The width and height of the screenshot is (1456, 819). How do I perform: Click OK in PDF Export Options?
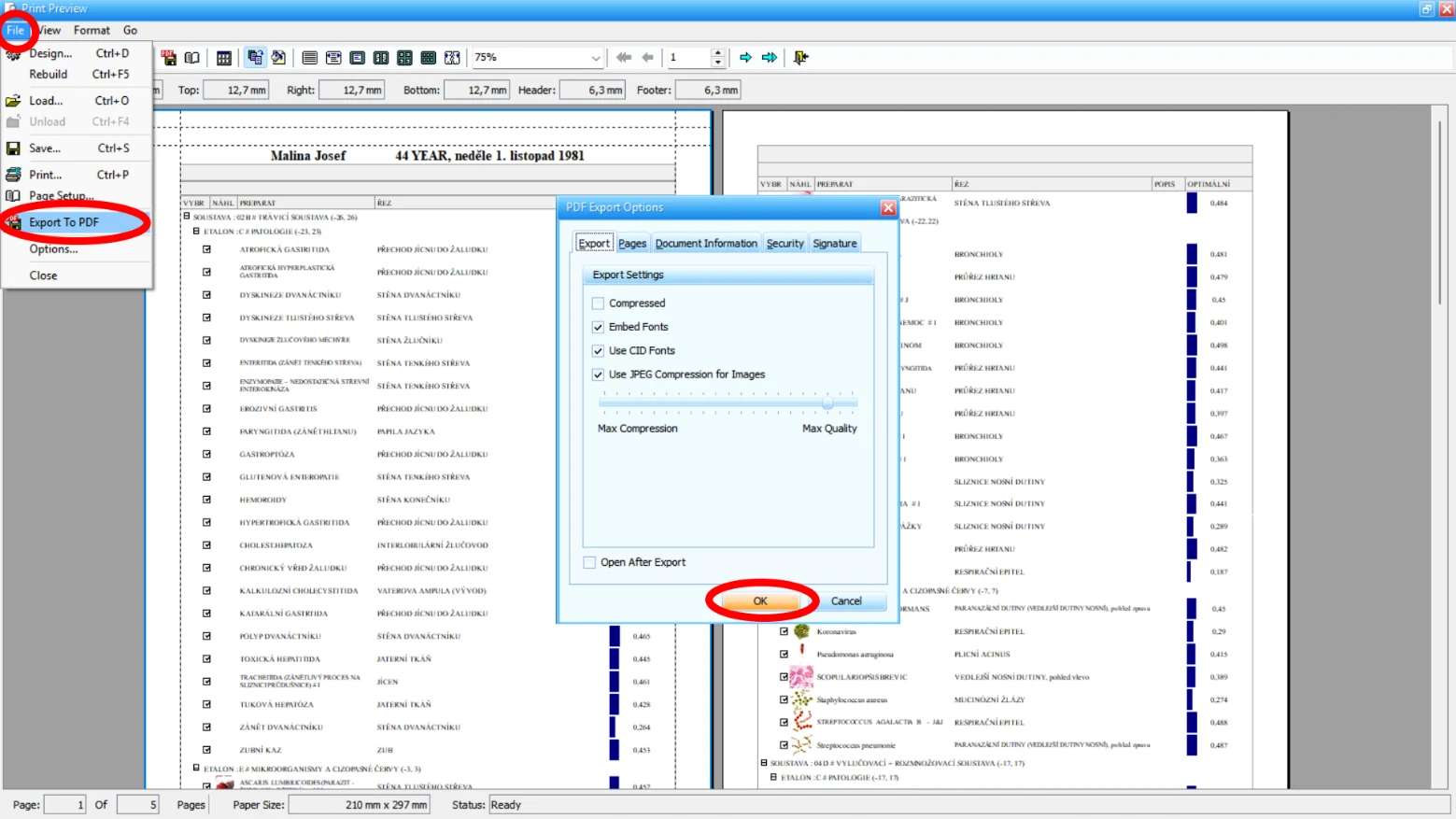click(x=760, y=601)
